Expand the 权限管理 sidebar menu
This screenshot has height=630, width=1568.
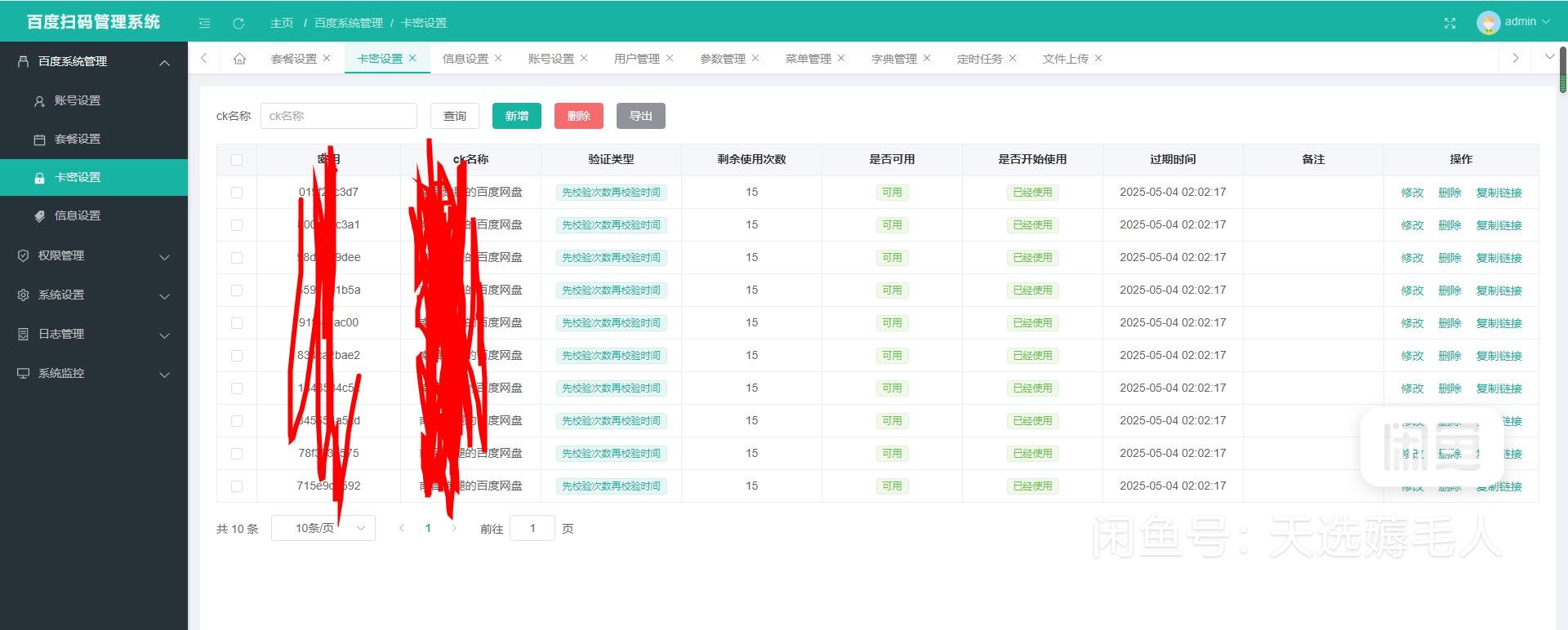point(94,256)
